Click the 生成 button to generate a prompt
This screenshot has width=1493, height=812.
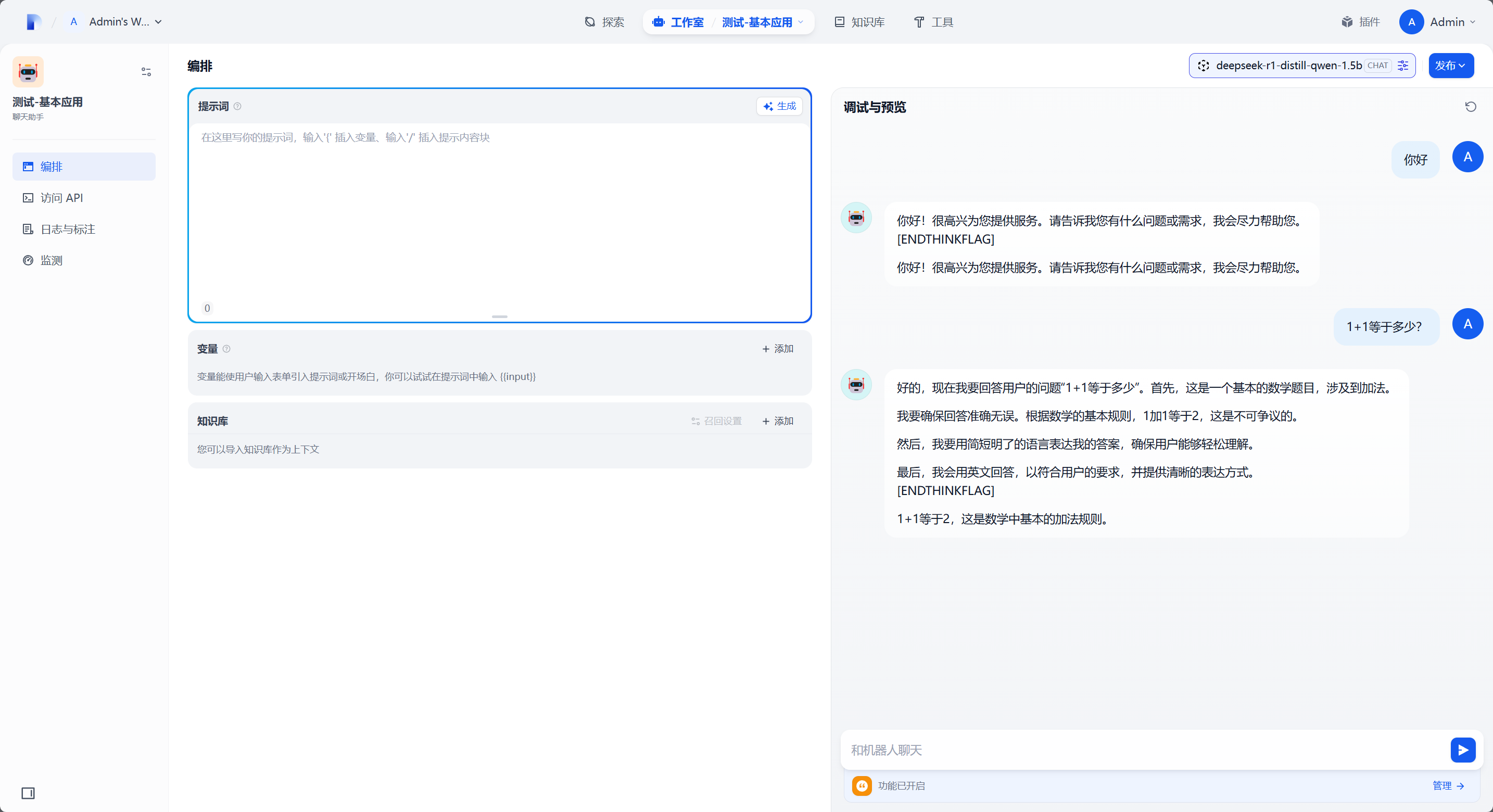click(779, 107)
